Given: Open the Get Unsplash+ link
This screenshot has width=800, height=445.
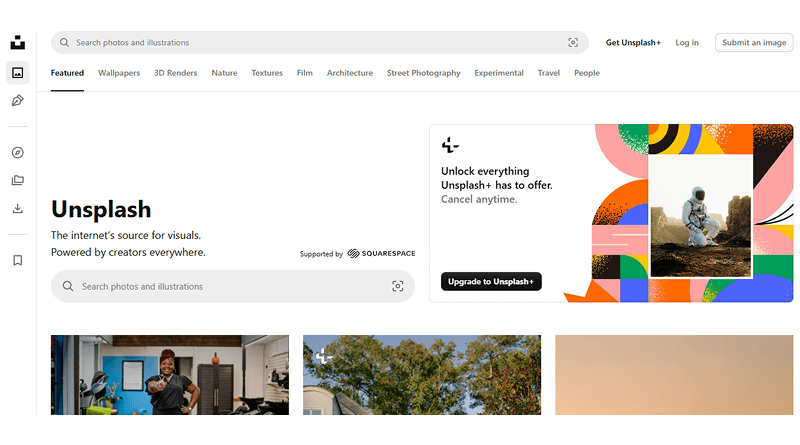Looking at the screenshot, I should [633, 42].
